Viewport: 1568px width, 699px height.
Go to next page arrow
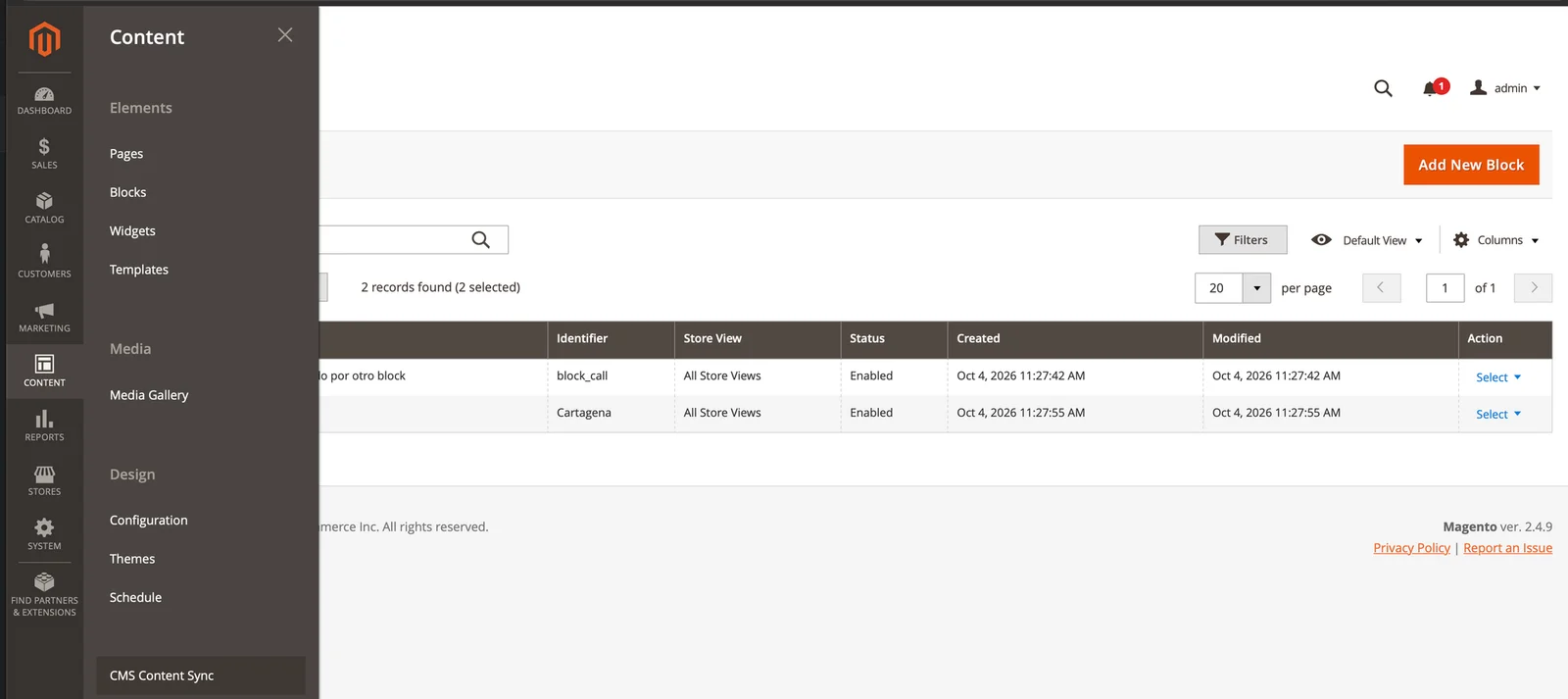1534,287
